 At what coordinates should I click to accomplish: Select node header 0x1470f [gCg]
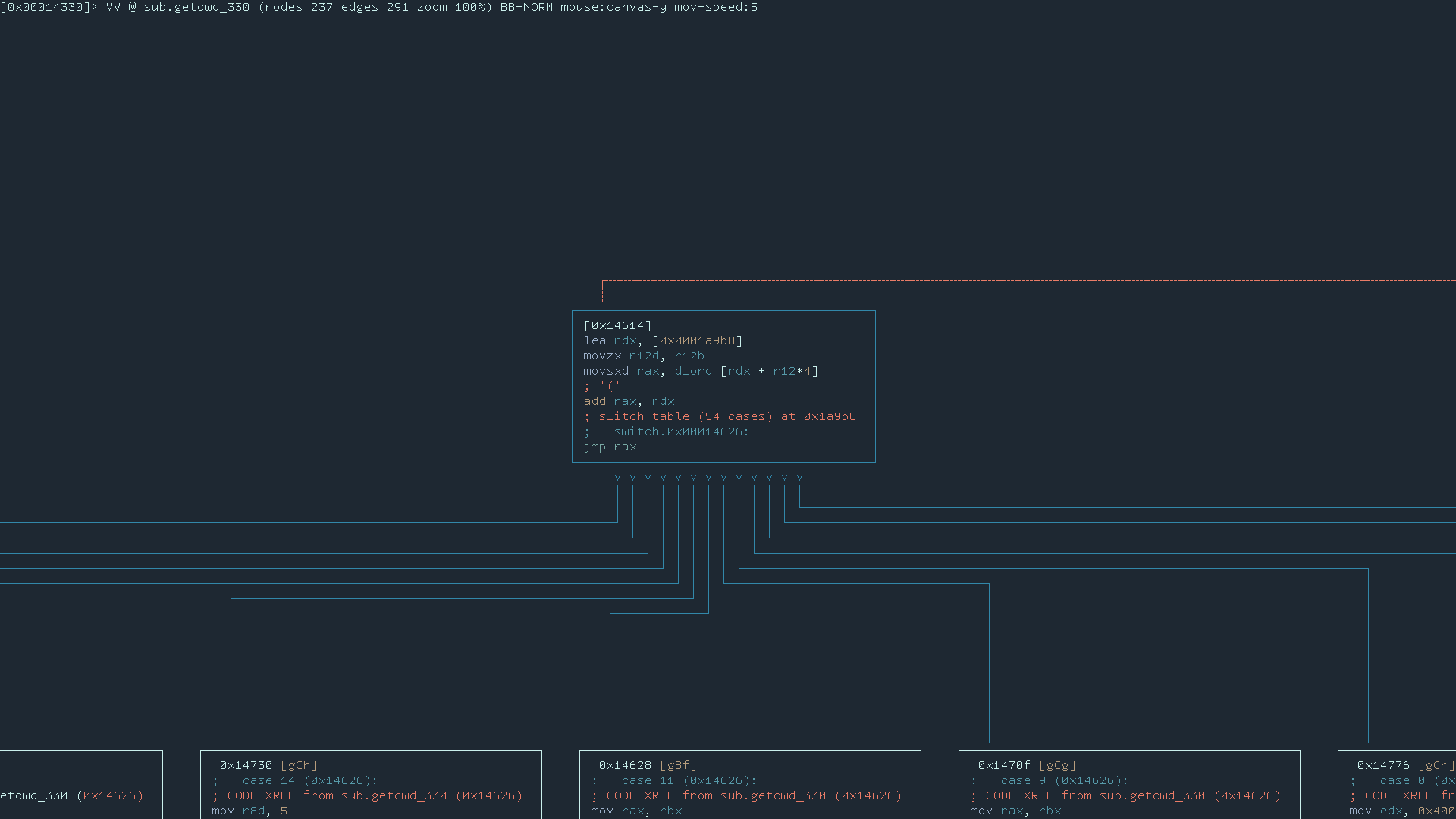pyautogui.click(x=1027, y=765)
